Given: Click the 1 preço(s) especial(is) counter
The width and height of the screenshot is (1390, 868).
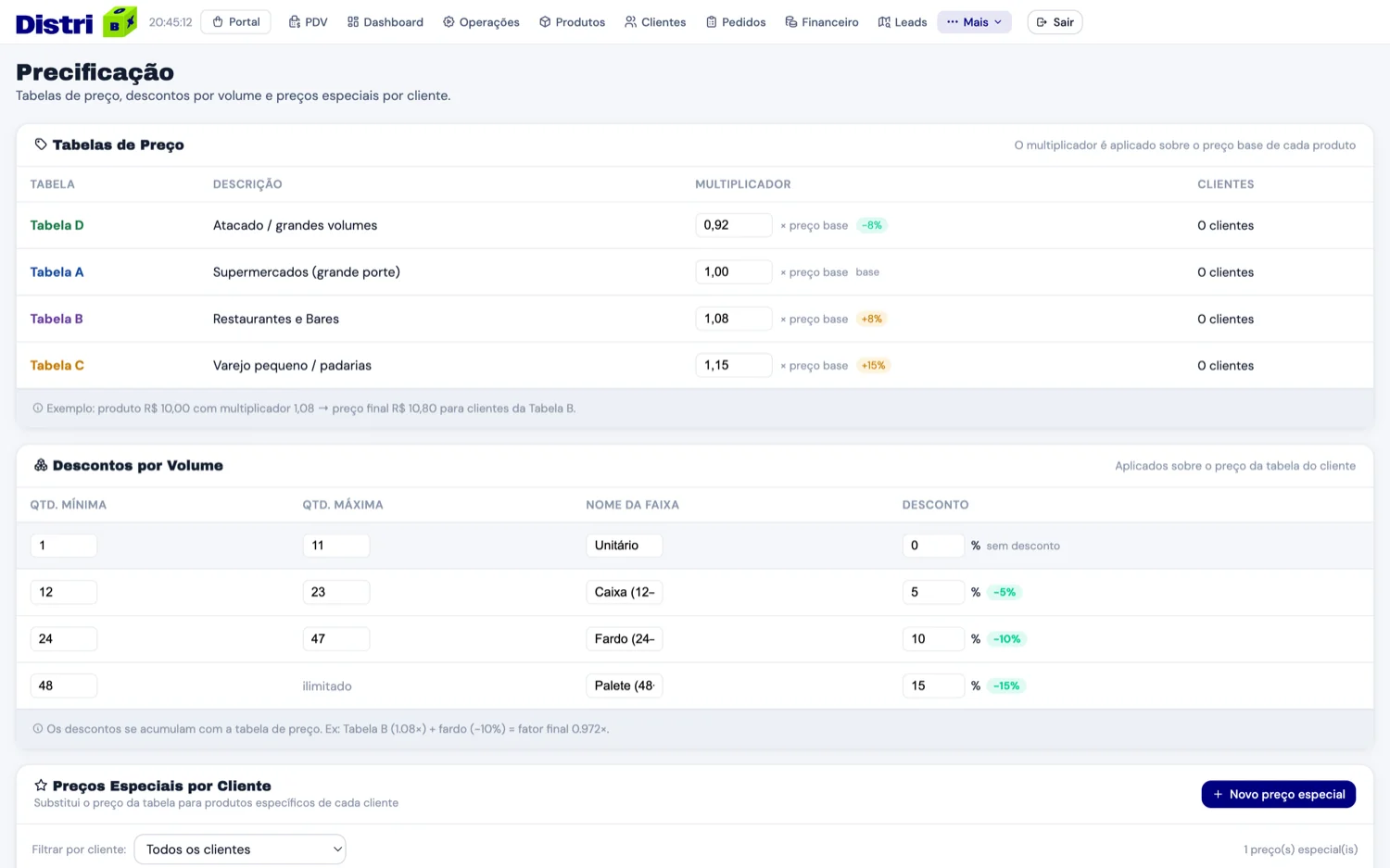Looking at the screenshot, I should 1300,849.
